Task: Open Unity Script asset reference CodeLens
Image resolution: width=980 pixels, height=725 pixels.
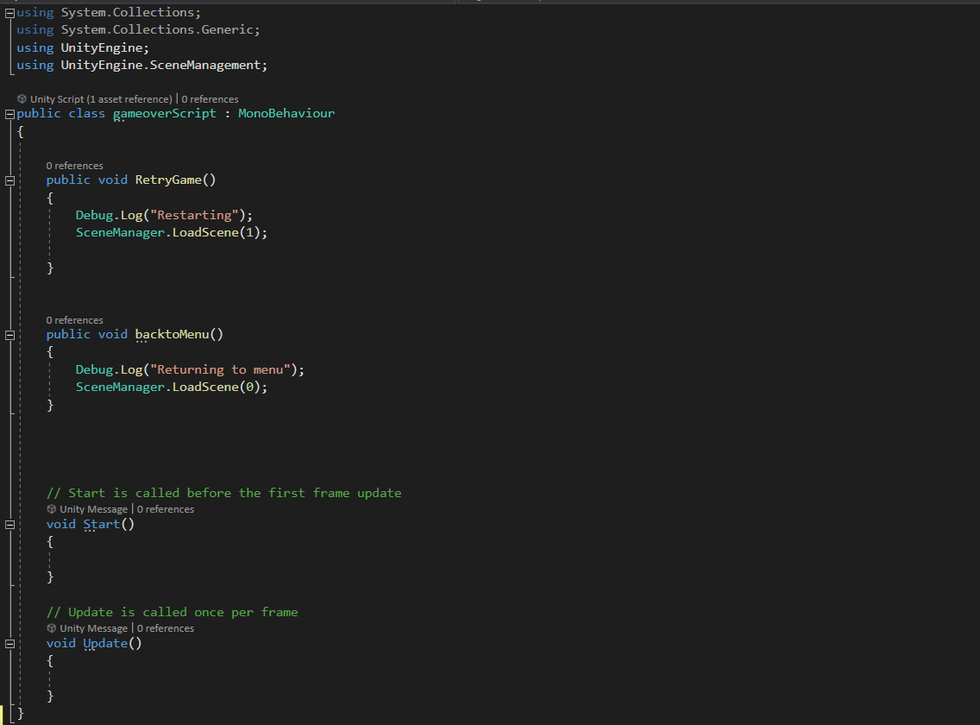Action: (x=101, y=99)
